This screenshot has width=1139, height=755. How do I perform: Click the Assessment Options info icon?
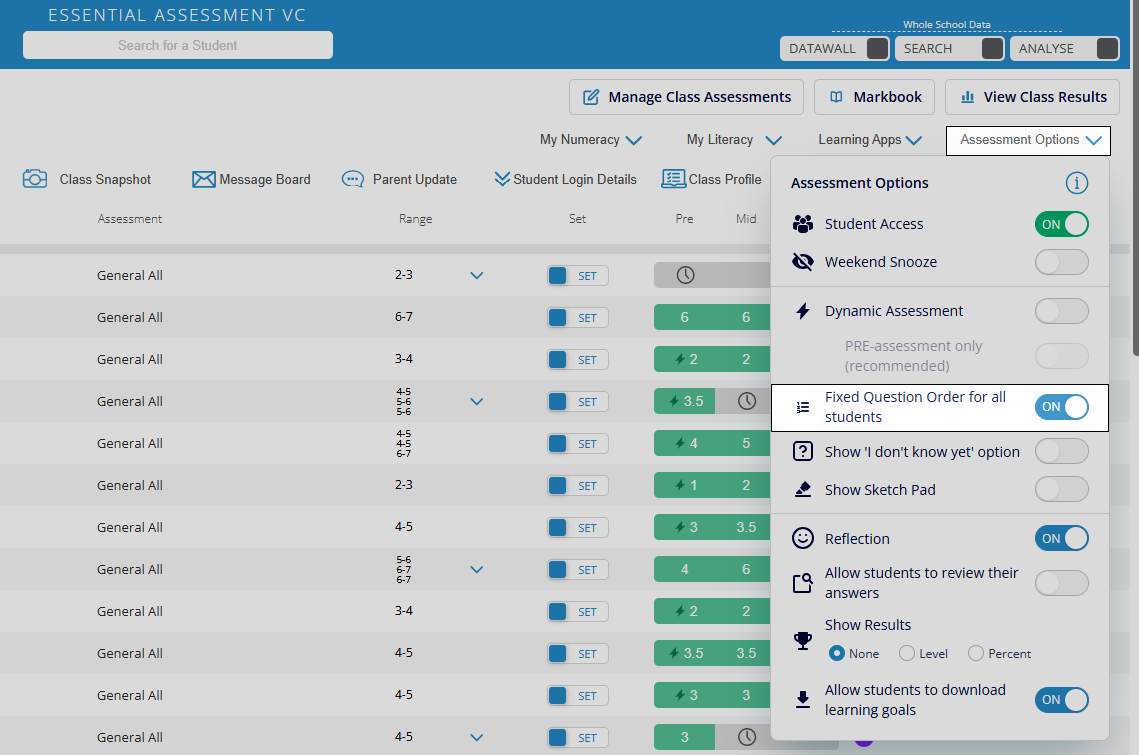point(1077,183)
